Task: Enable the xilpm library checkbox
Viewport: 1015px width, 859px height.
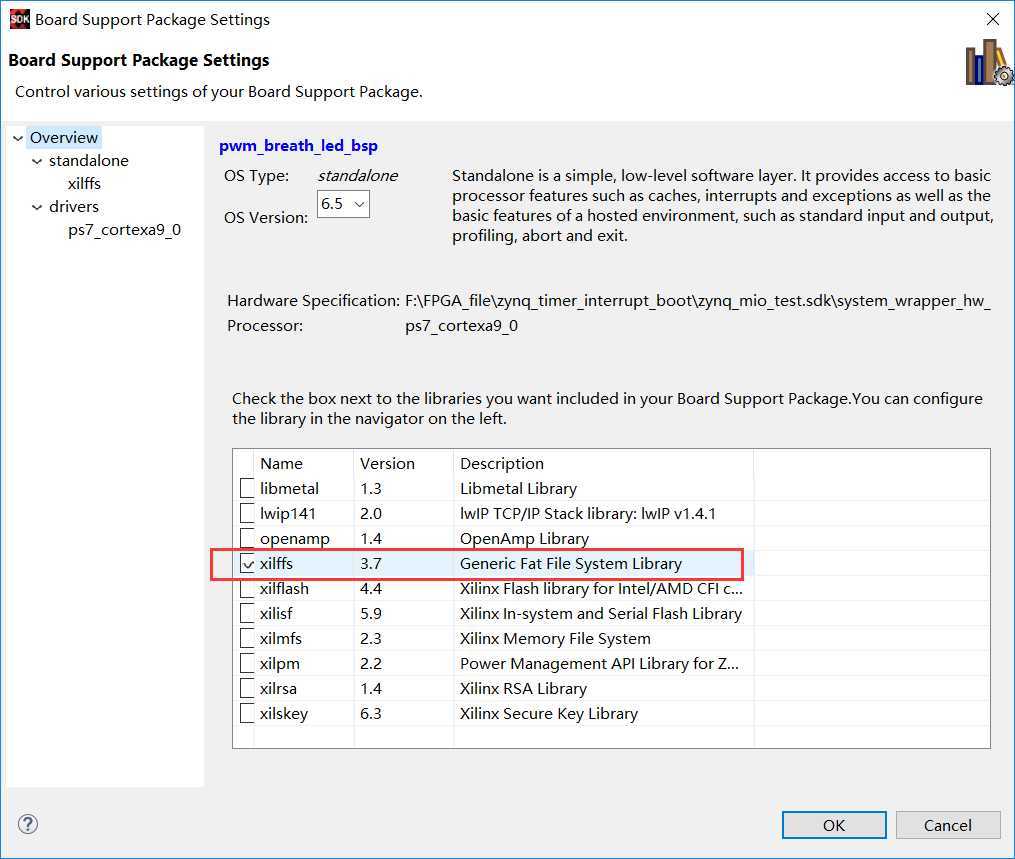Action: pos(247,664)
